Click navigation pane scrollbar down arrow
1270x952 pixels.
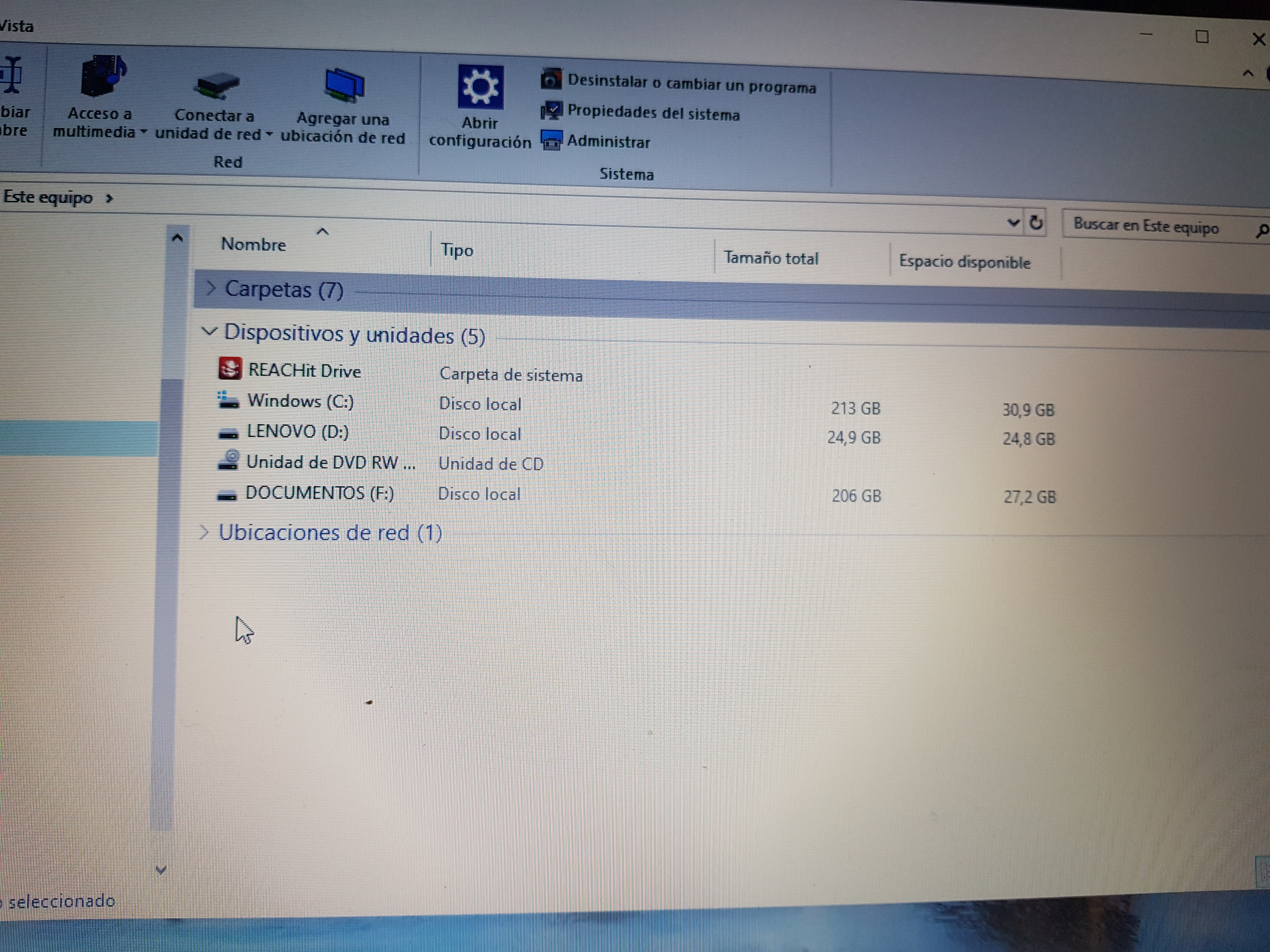click(x=161, y=870)
